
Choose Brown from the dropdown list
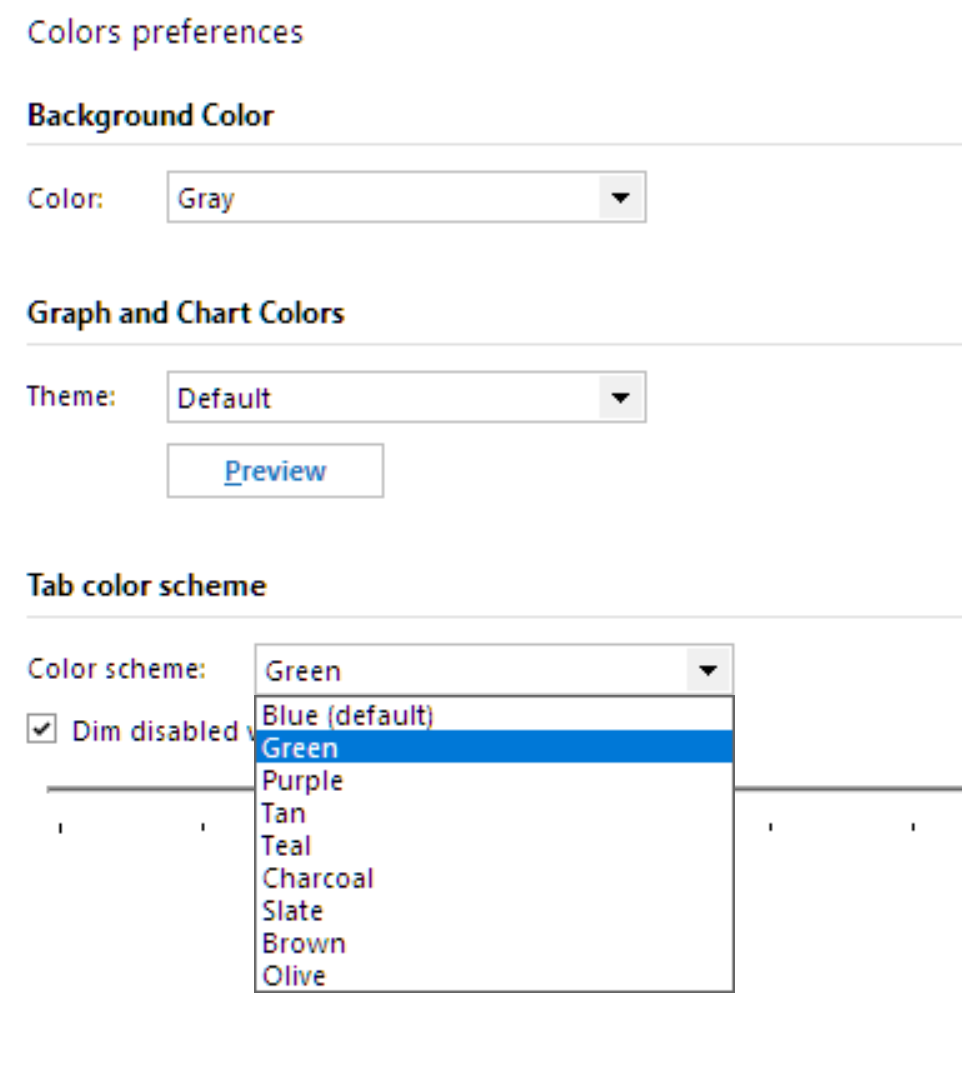[494, 943]
